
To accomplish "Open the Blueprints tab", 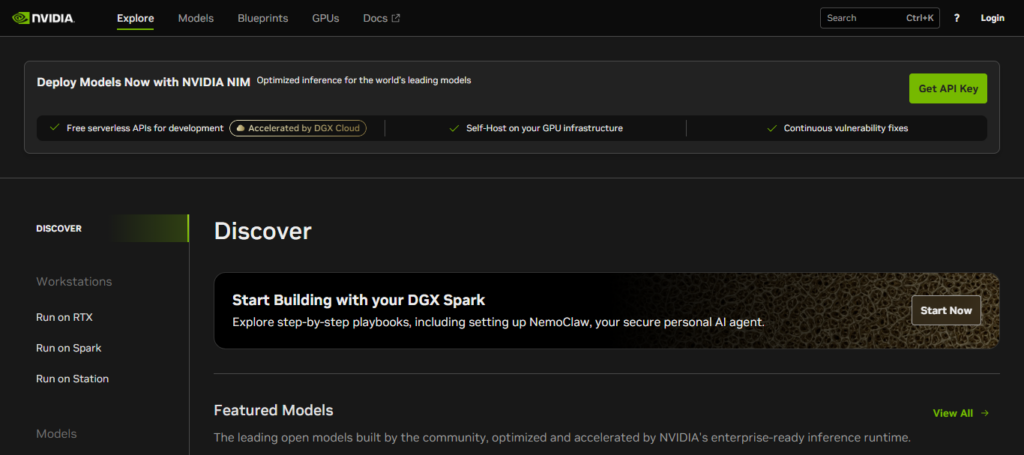I will pyautogui.click(x=263, y=18).
